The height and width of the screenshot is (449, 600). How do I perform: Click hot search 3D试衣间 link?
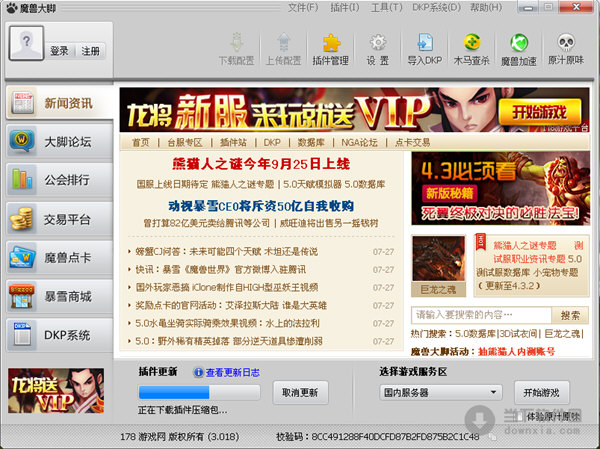click(x=518, y=334)
